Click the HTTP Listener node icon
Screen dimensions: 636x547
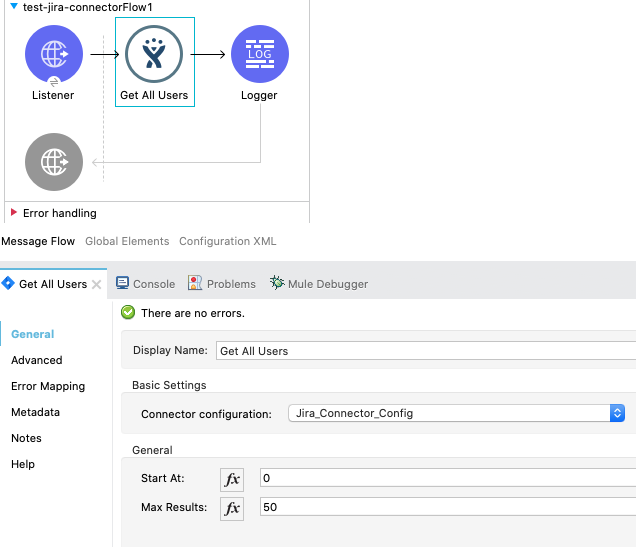(x=54, y=54)
